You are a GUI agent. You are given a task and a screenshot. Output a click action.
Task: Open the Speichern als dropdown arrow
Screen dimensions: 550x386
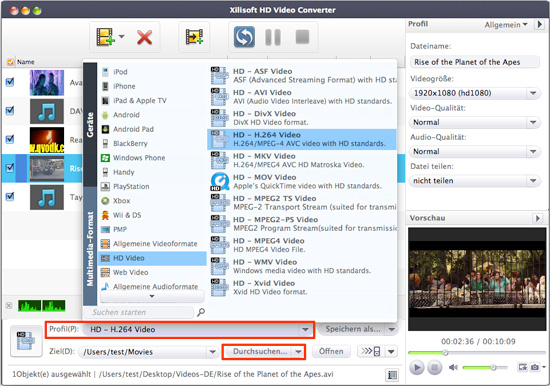[x=392, y=330]
